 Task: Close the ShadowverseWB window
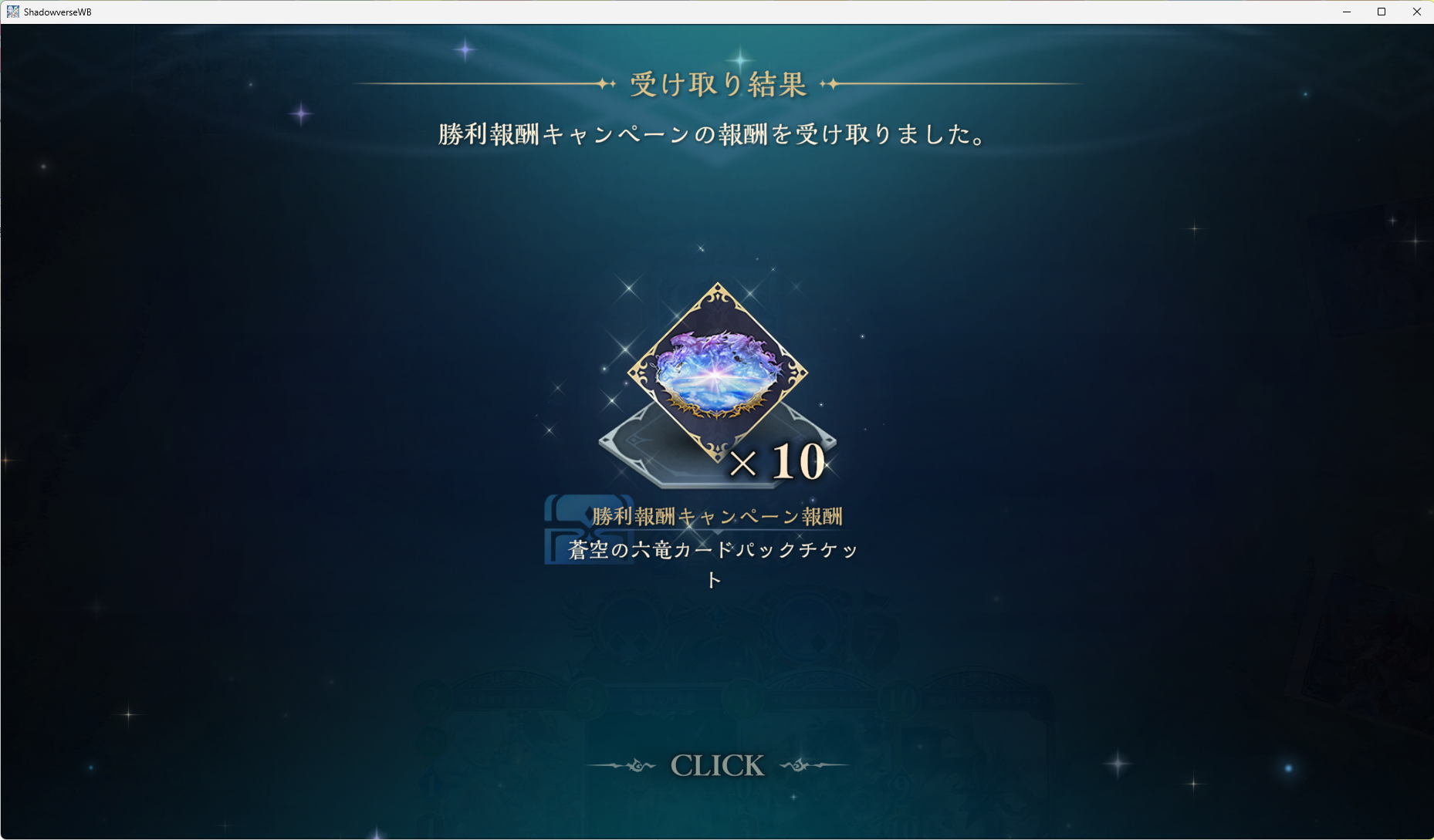point(1416,12)
